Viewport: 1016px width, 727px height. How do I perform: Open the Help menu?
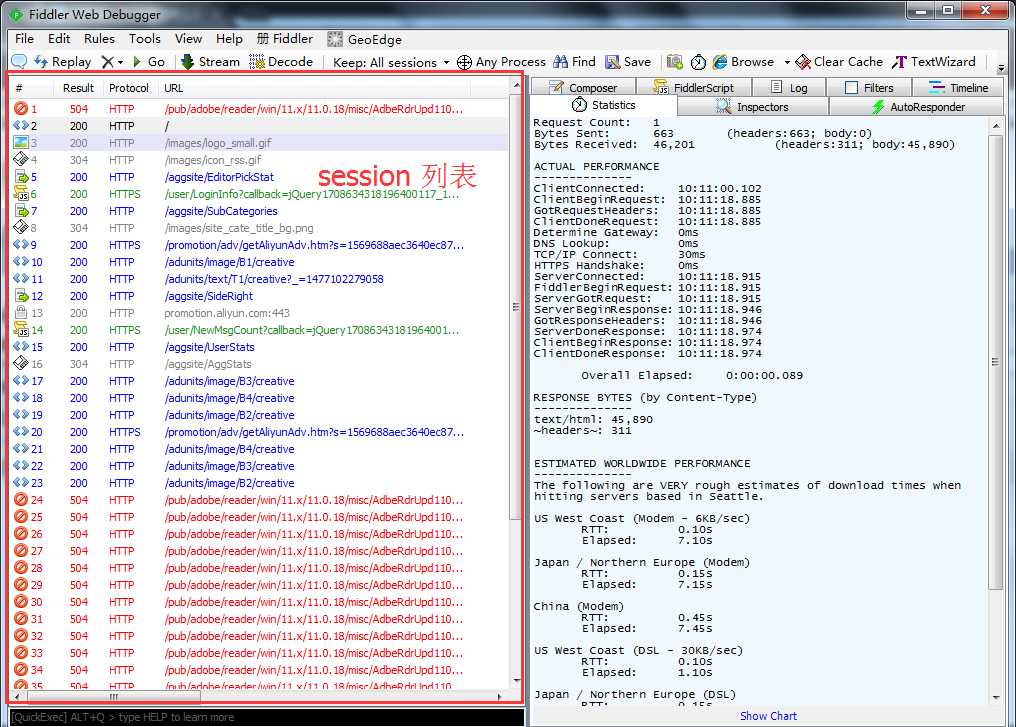click(x=229, y=39)
